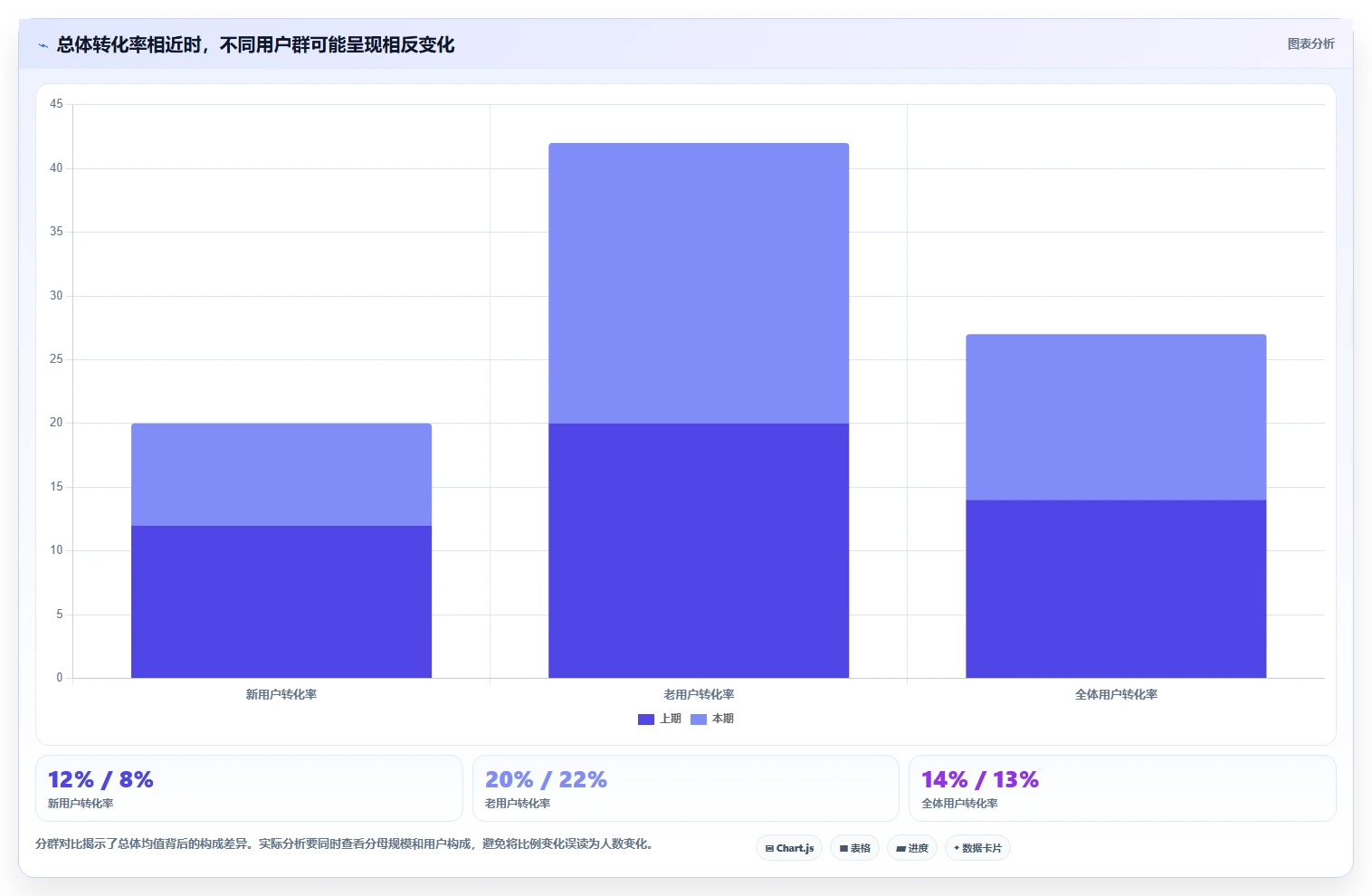Click the y-axis value 45
Viewport: 1372px width, 896px height.
pos(56,104)
